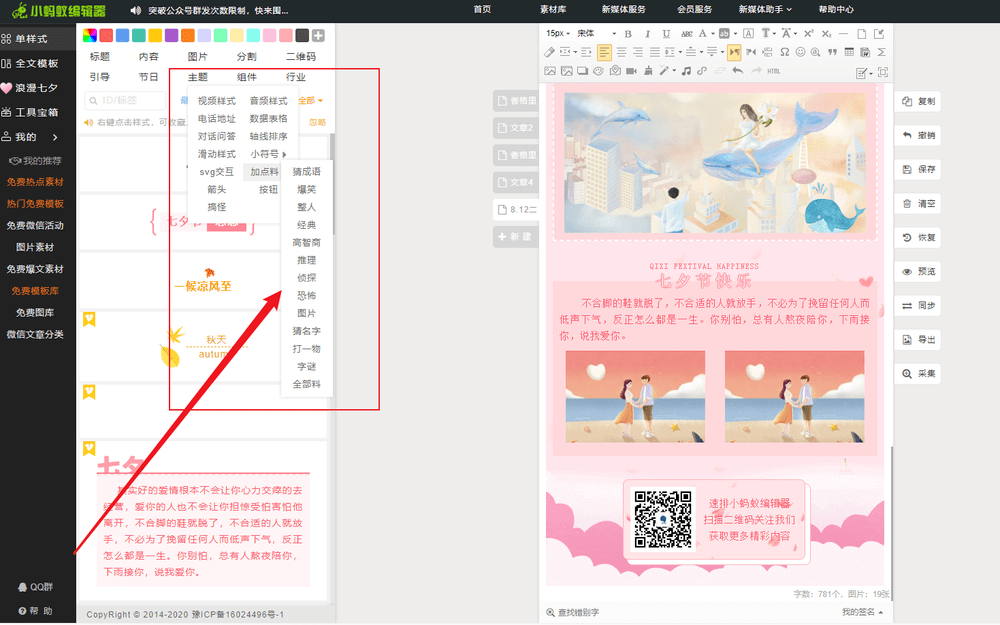Screen dimensions: 1000x625
Task: Toggle bold formatting in editor toolbar
Action: 628,34
